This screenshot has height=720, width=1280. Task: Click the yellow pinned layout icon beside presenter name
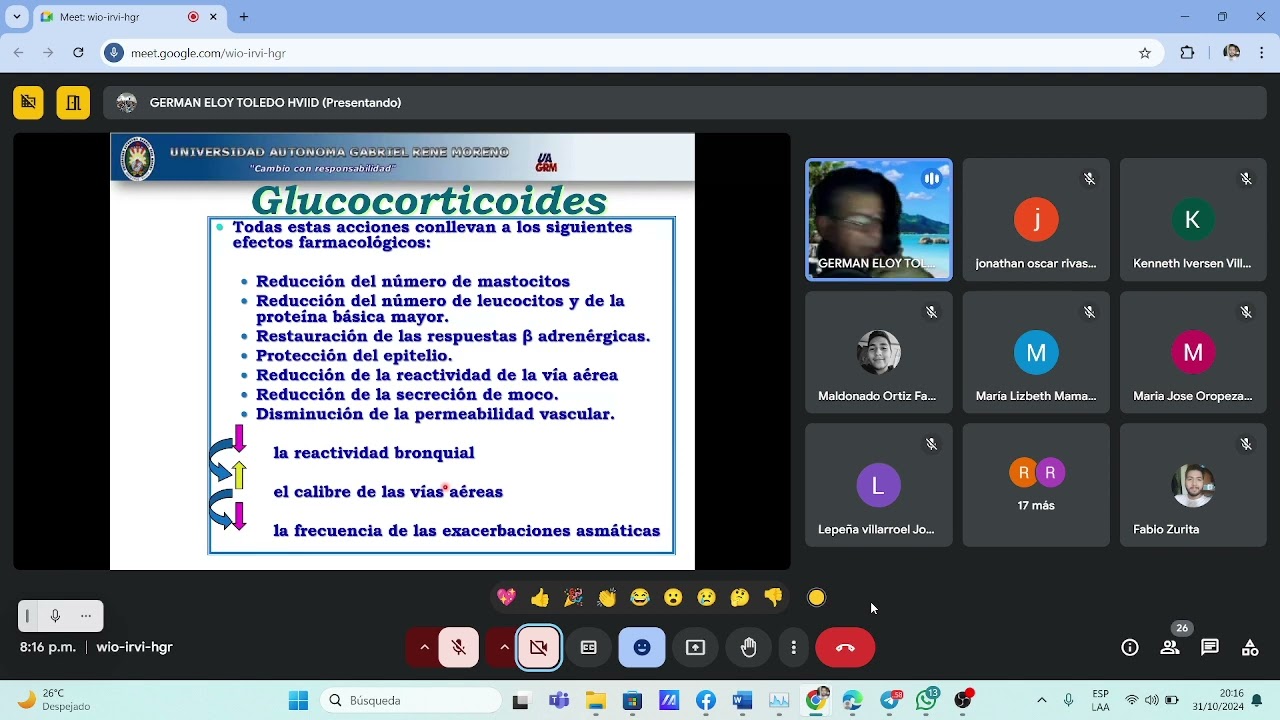click(73, 102)
